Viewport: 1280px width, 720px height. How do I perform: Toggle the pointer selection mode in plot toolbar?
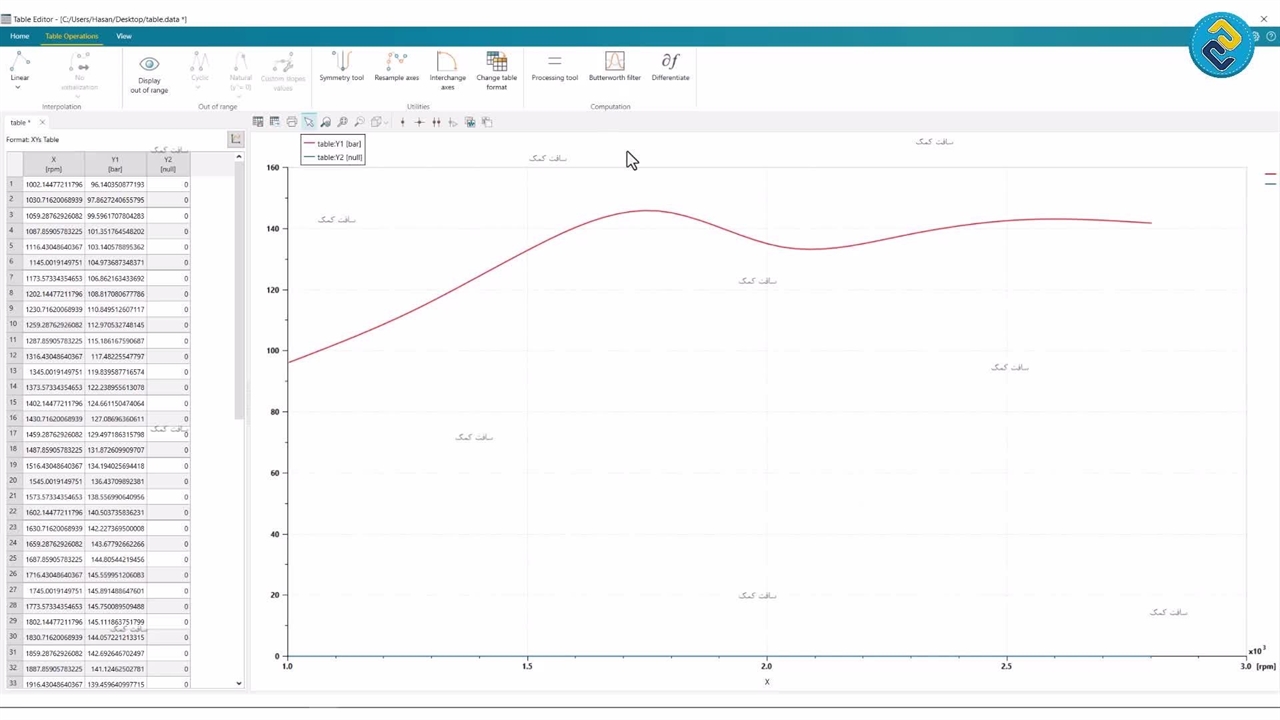tap(308, 122)
